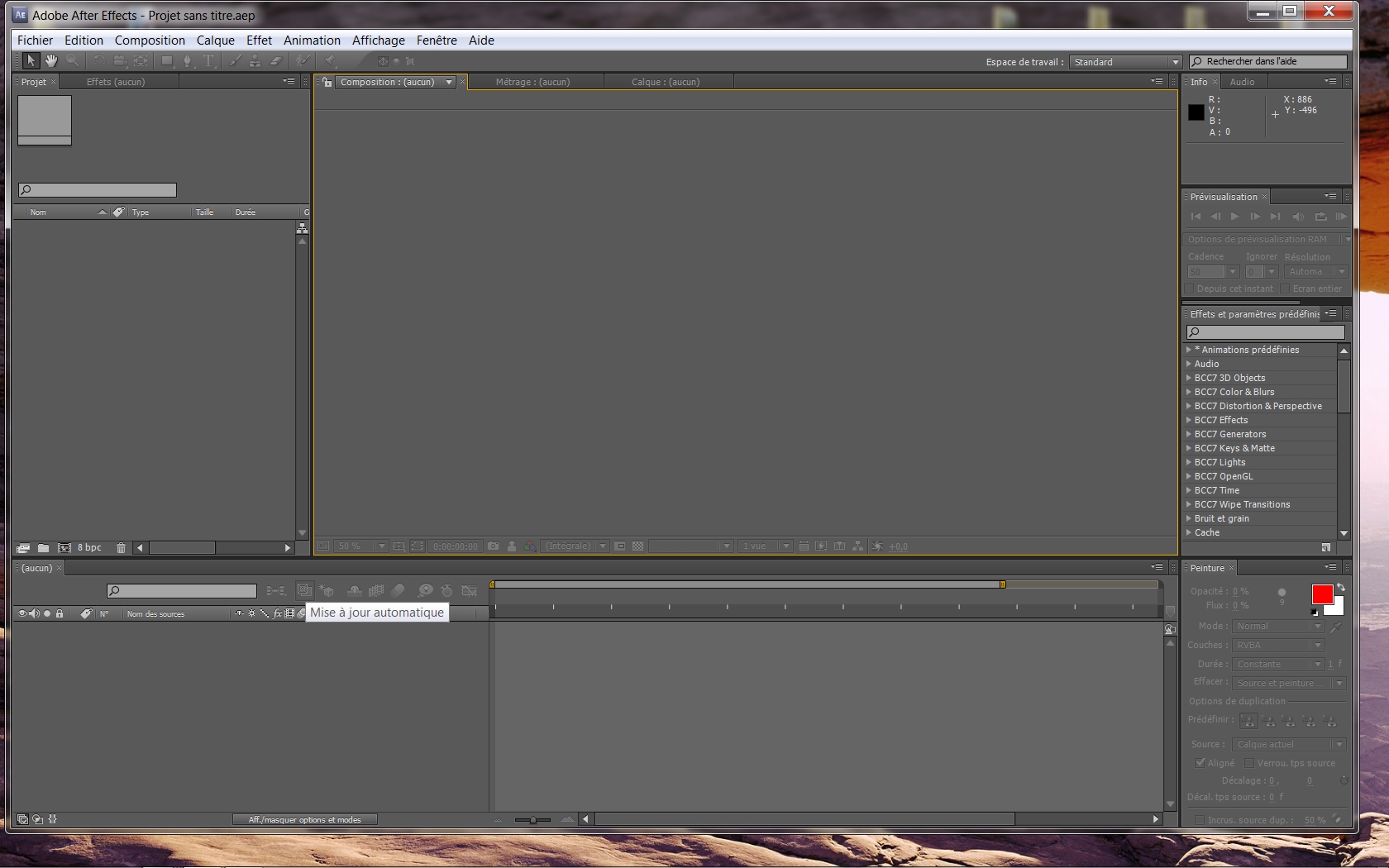Select the Rectangle shape tool

167,60
